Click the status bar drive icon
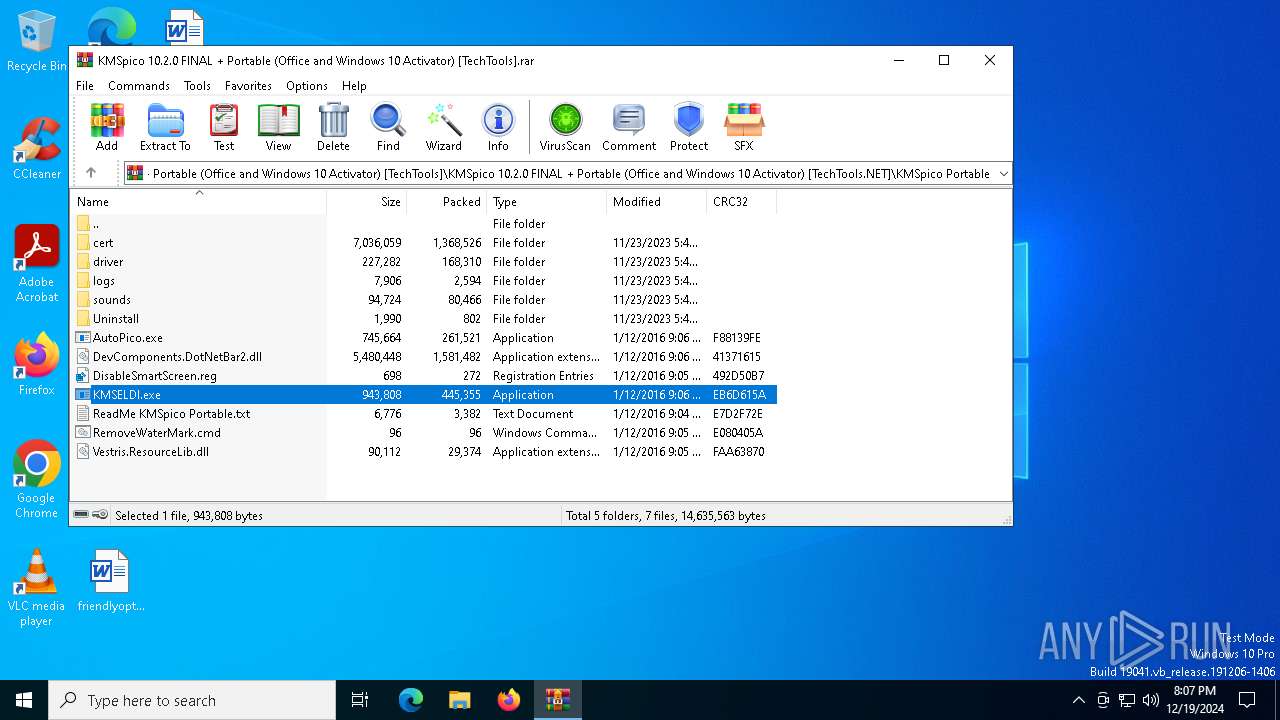 (81, 515)
